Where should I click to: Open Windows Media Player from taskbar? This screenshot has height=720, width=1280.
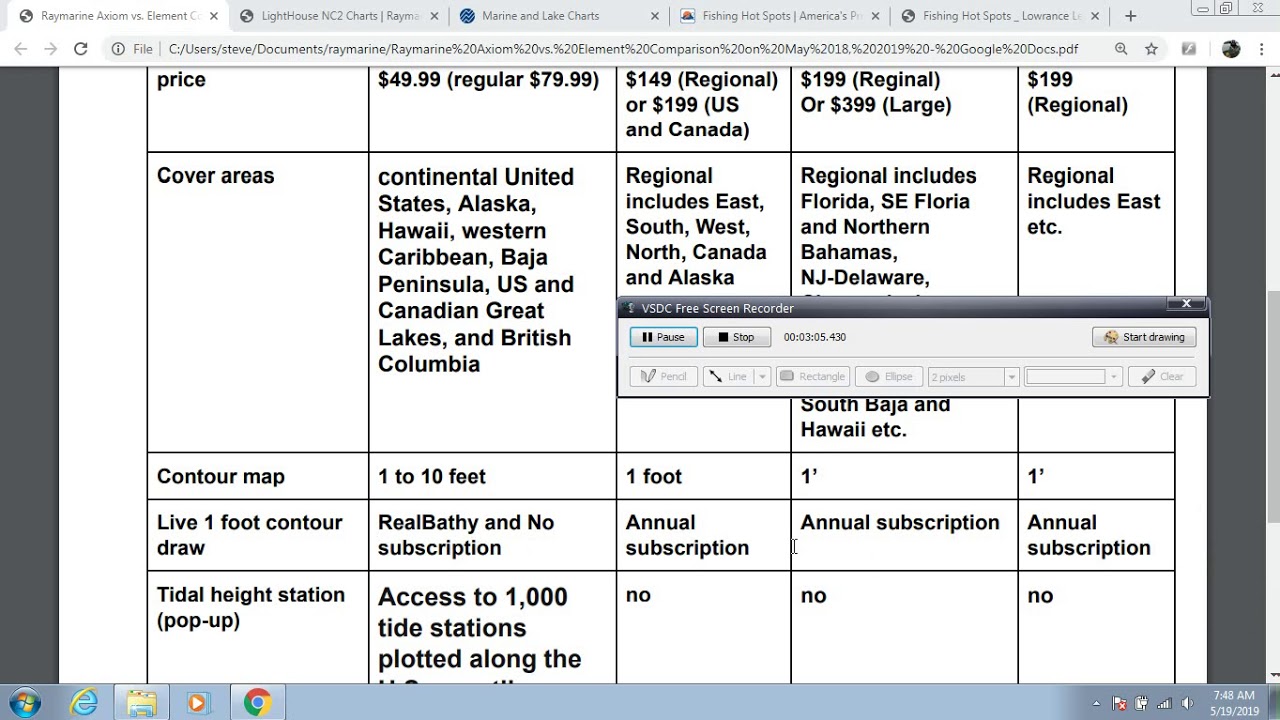coord(197,703)
